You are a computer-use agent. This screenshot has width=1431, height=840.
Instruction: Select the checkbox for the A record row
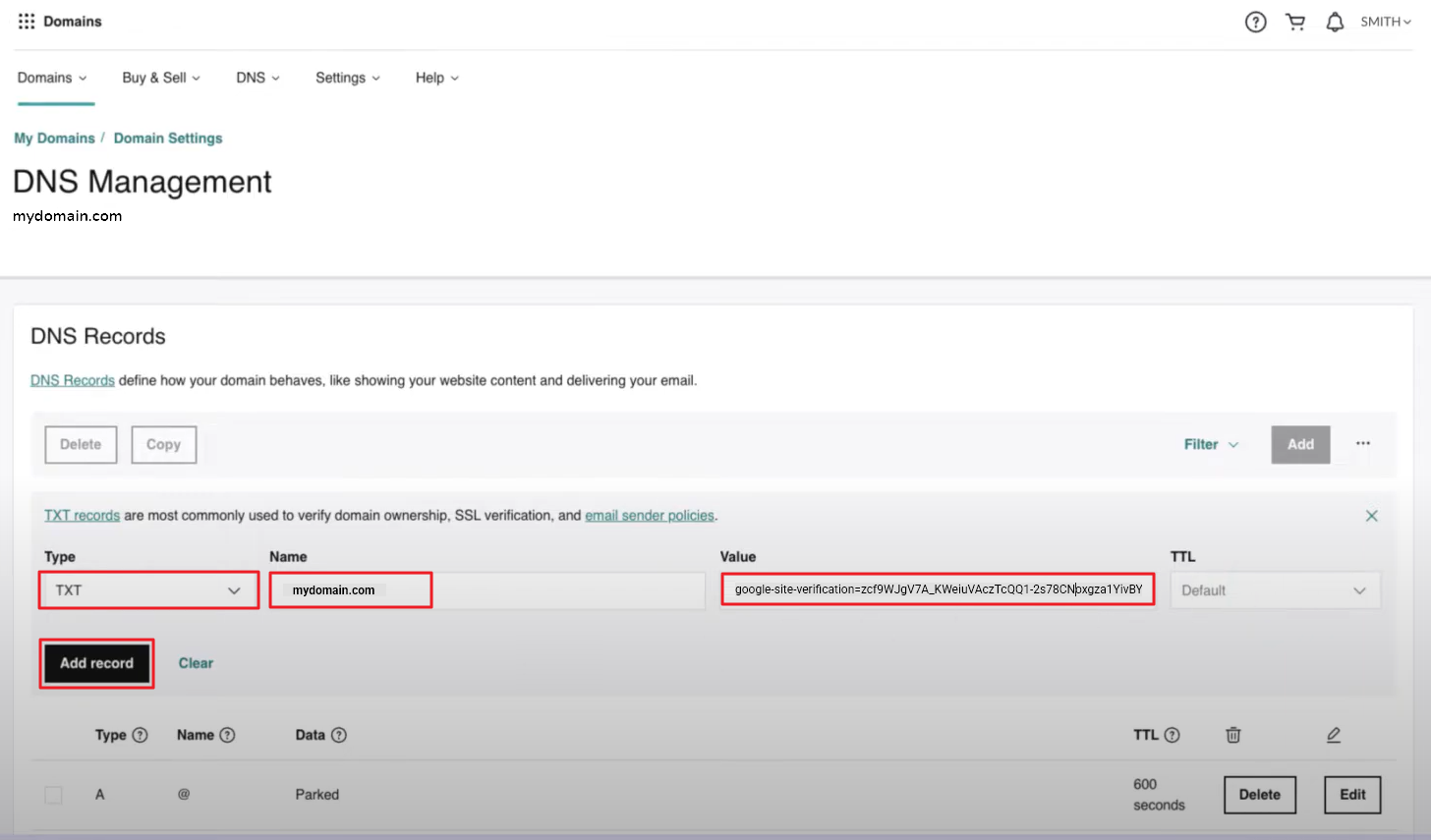pos(53,794)
